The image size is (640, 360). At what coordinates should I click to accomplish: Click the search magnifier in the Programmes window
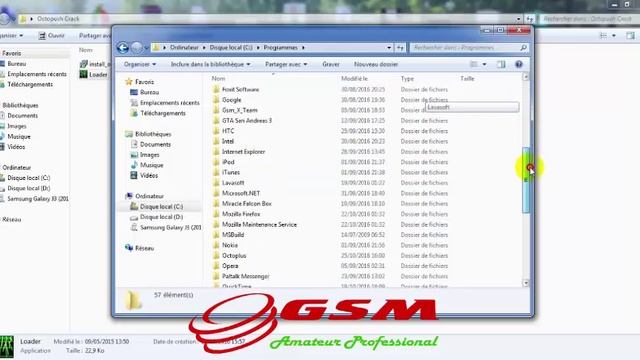click(x=523, y=48)
